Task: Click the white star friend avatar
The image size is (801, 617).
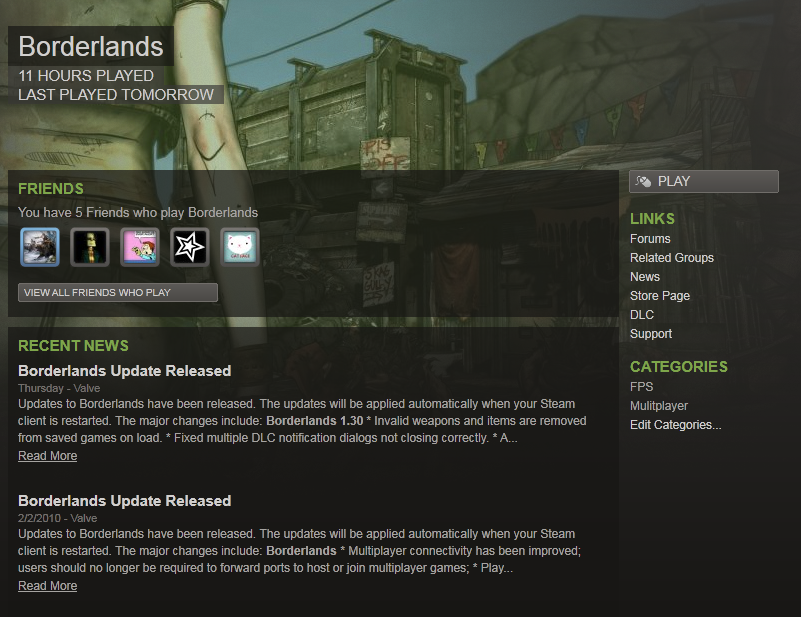Action: click(x=190, y=247)
